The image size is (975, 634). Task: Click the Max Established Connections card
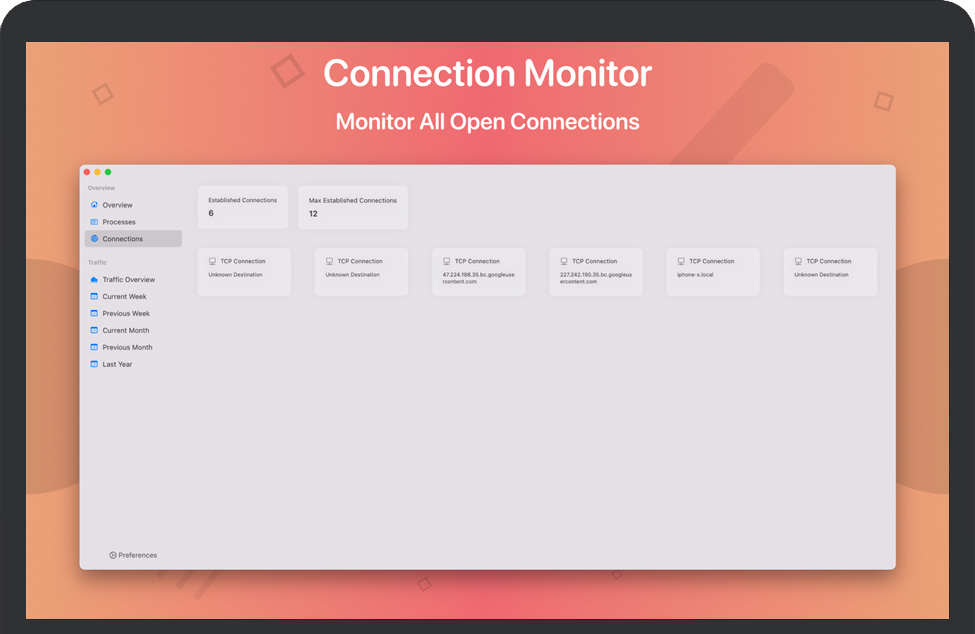pyautogui.click(x=353, y=207)
